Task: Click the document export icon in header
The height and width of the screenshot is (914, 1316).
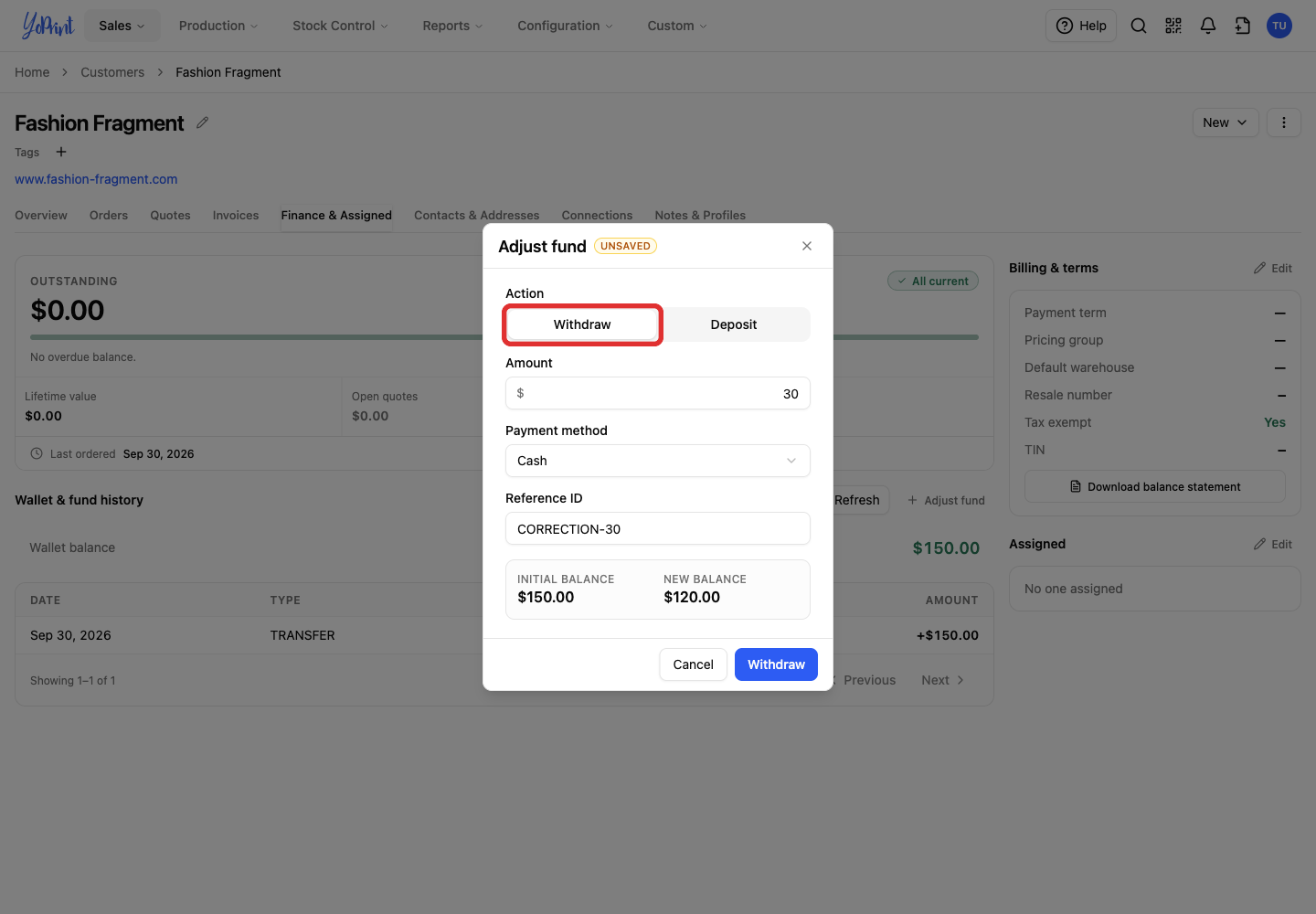Action: pos(1243,26)
